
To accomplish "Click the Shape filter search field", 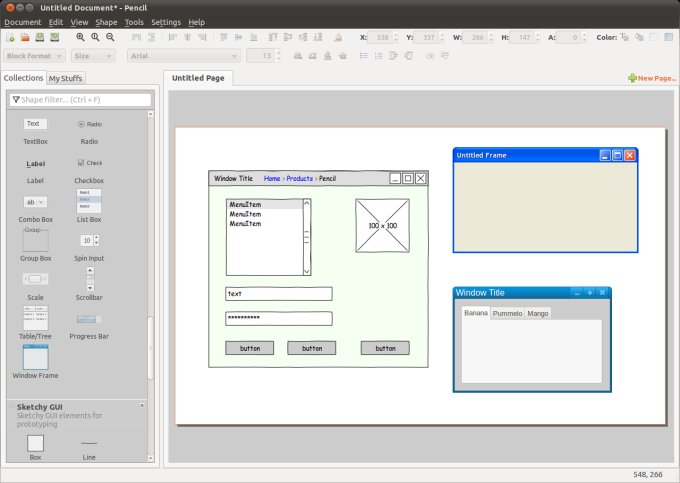I will (x=80, y=100).
